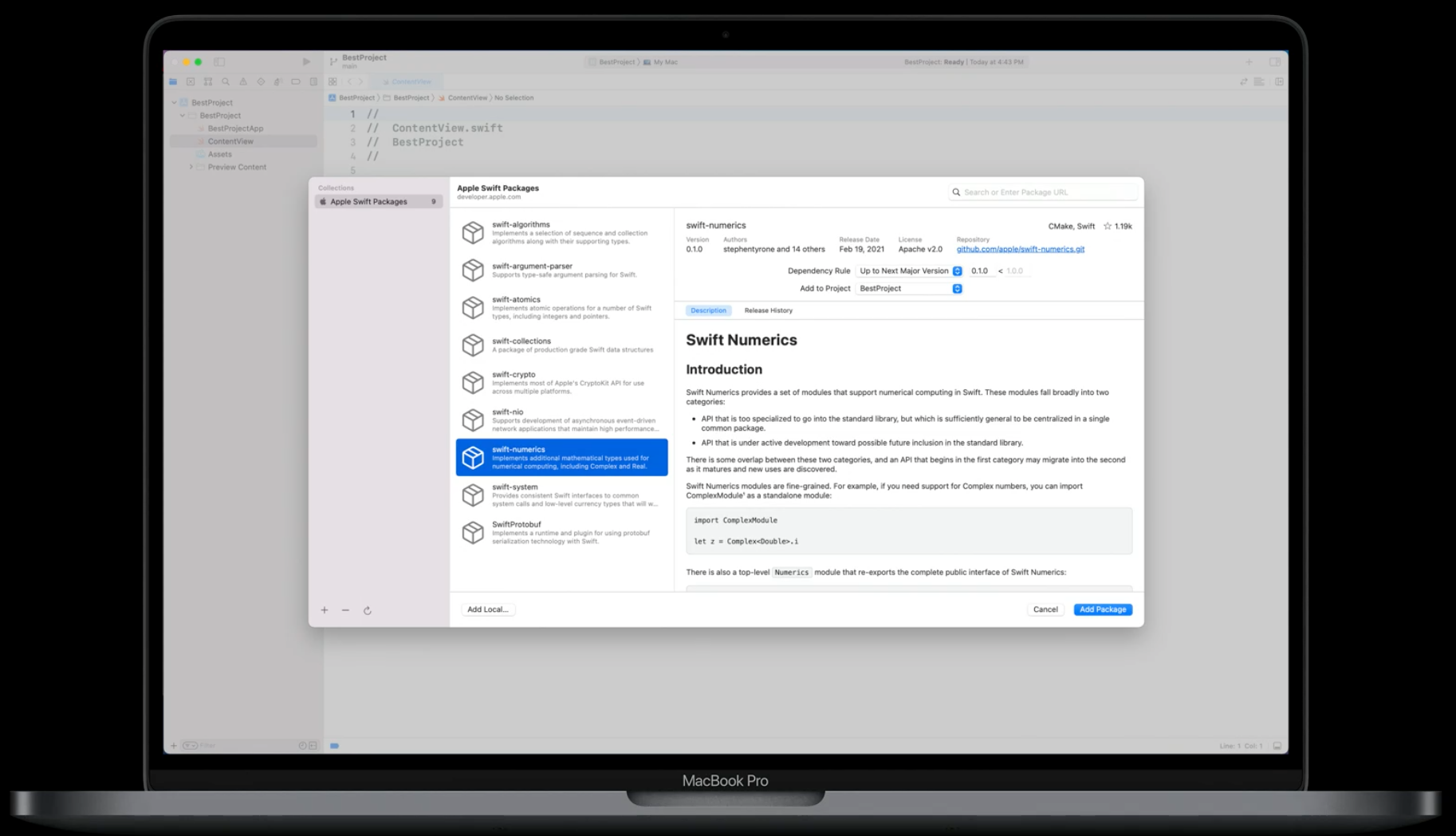Click the enable code review arrows icon

[x=1243, y=81]
